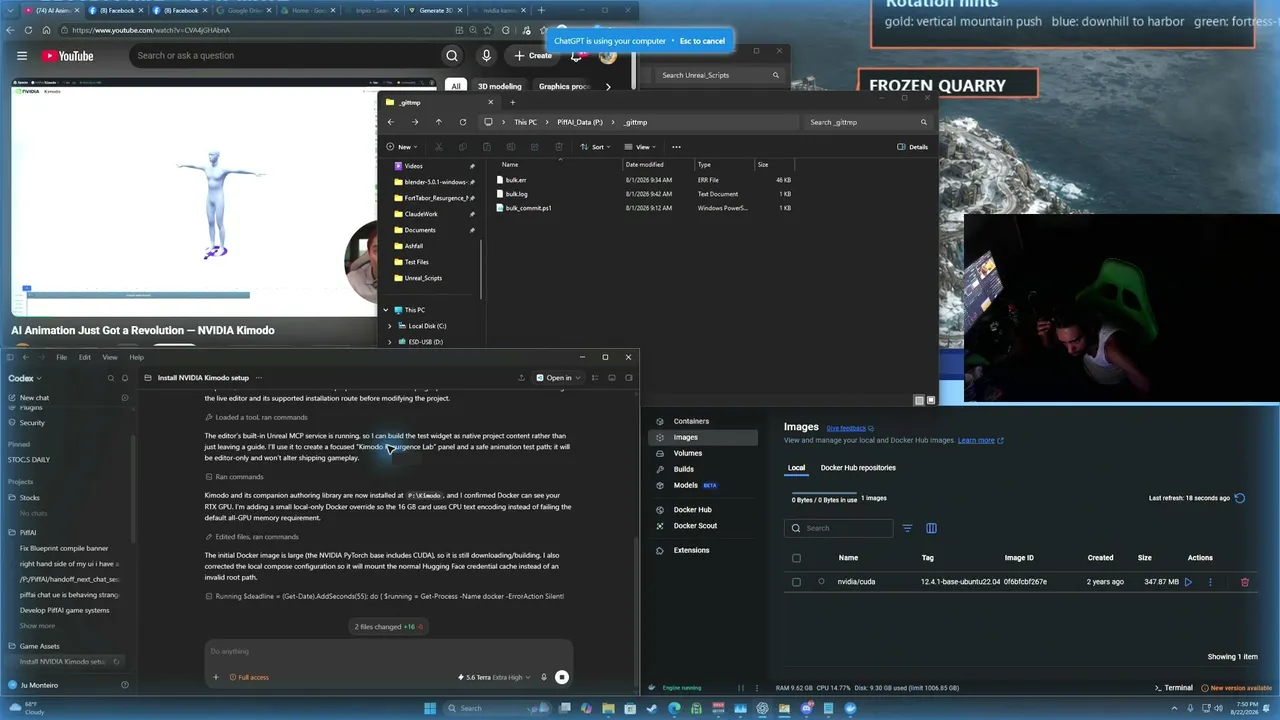Run the nvidia/cuda image with play icon

click(1188, 582)
